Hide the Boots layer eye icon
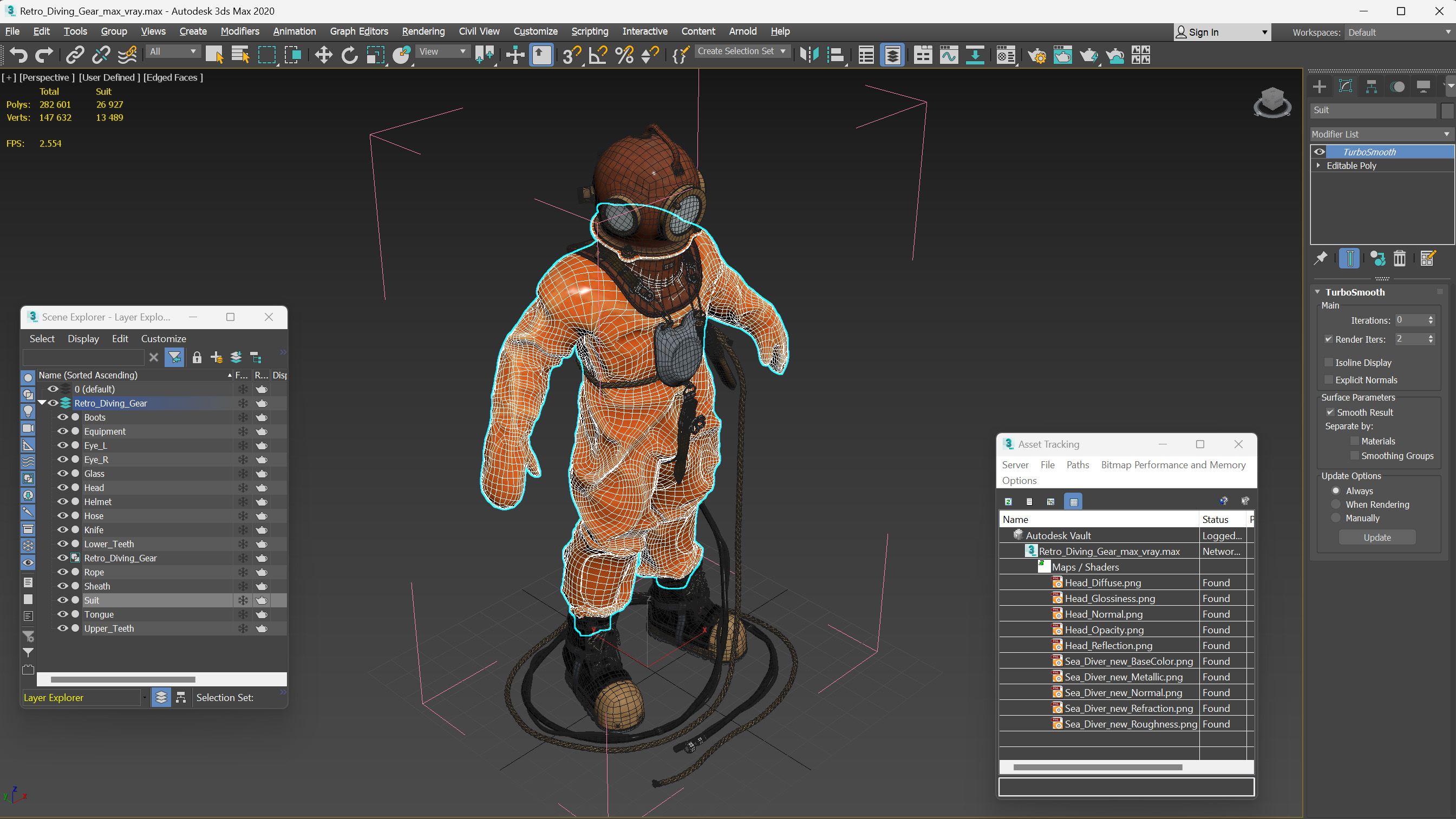 click(62, 417)
